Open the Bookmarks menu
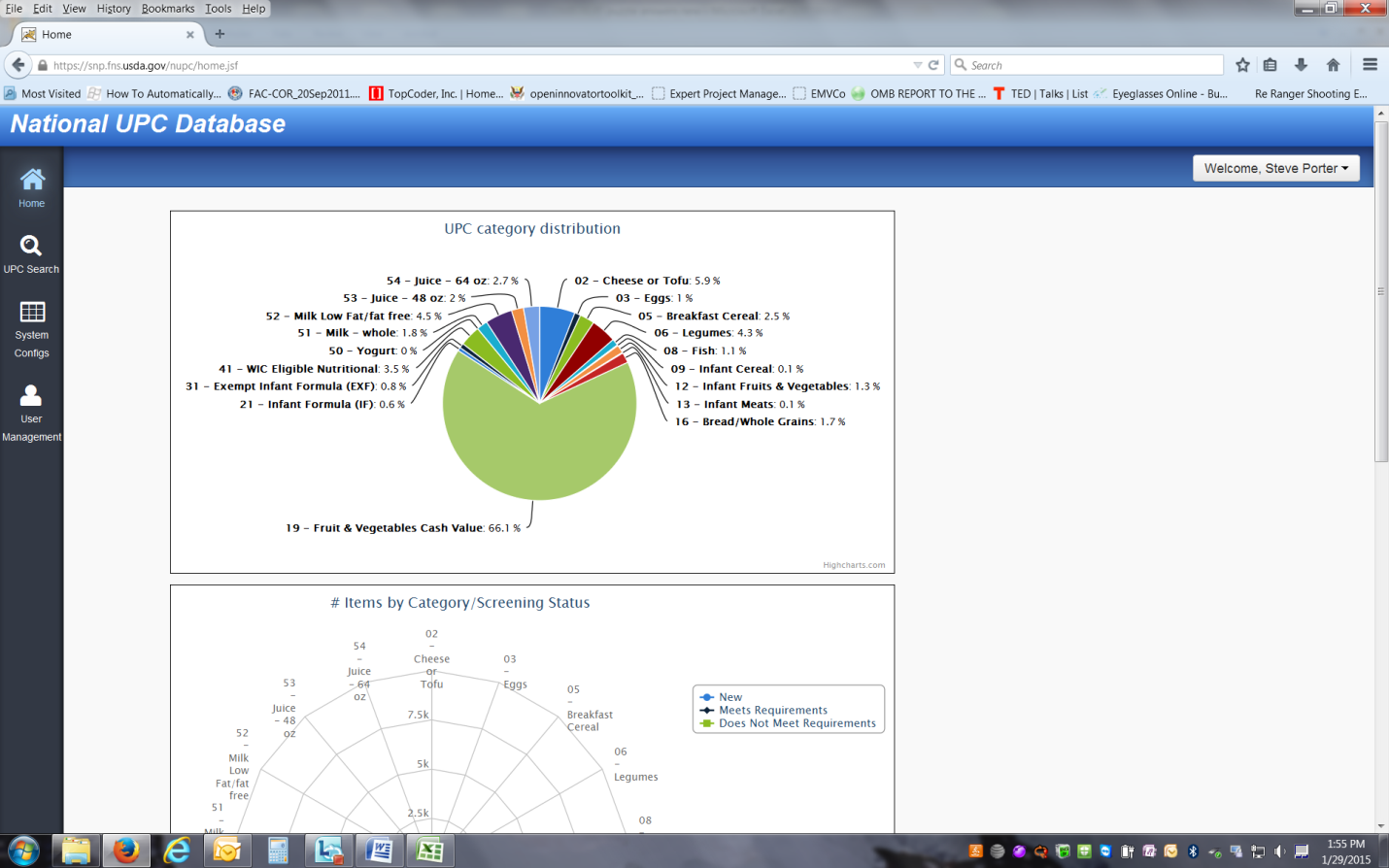 pos(168,9)
